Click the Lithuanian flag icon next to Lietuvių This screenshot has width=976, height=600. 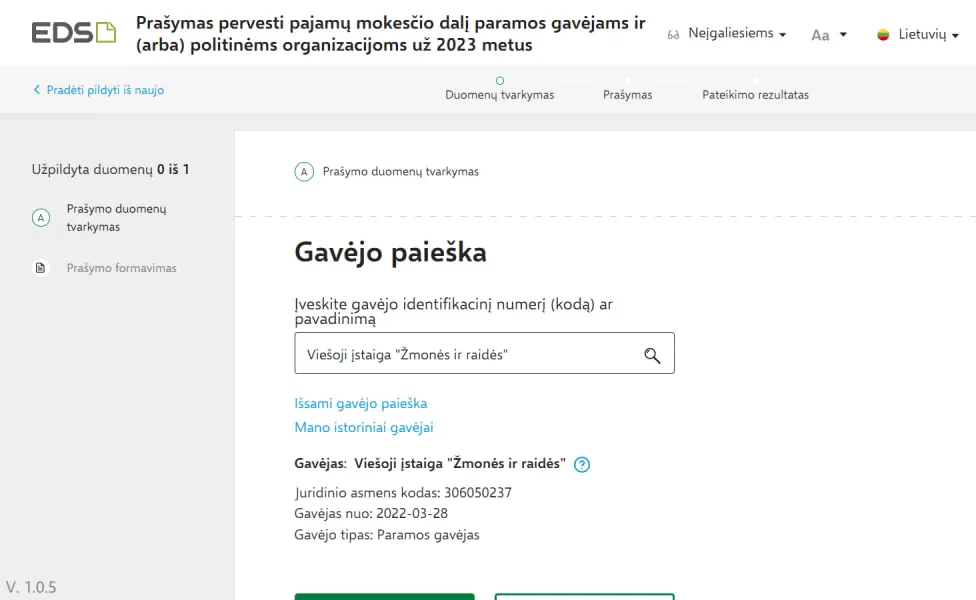click(x=884, y=33)
